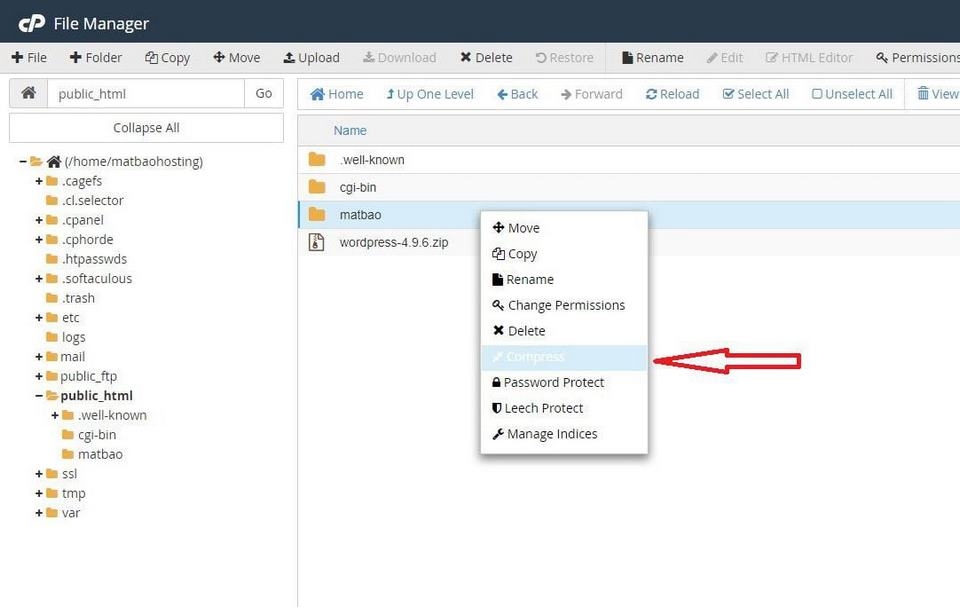Viewport: 960px width, 607px height.
Task: Choose Delete from the context menu
Action: coord(564,331)
